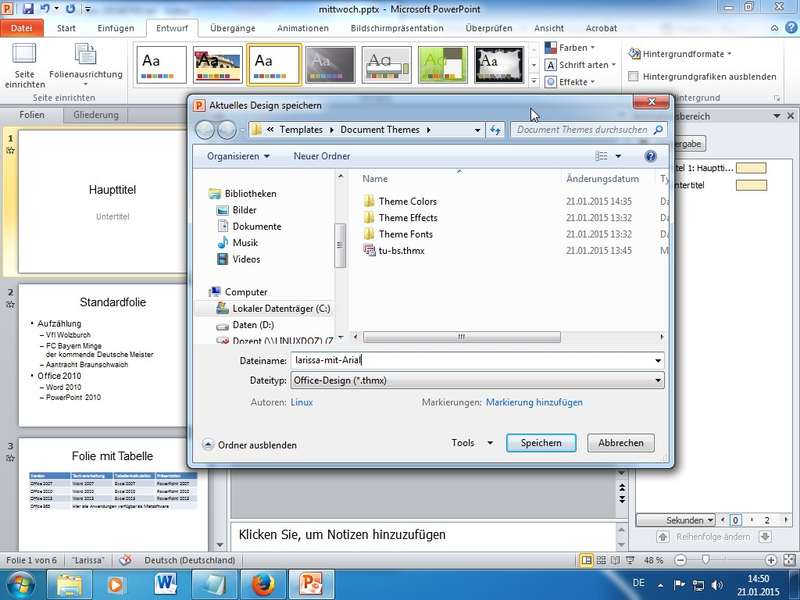Click the zoom slider in the status bar
The image size is (800, 600).
pos(706,560)
